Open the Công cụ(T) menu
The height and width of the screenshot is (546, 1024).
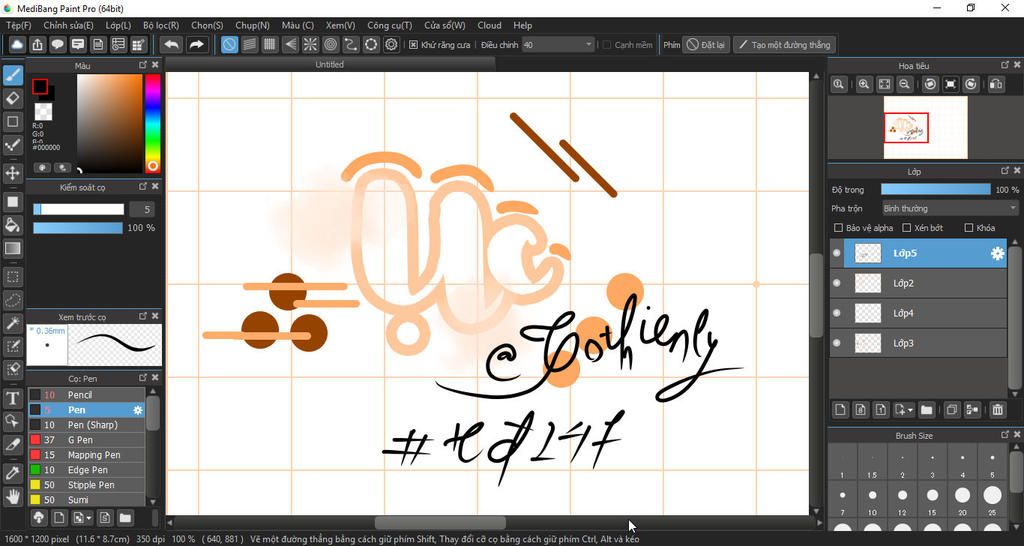click(x=390, y=25)
